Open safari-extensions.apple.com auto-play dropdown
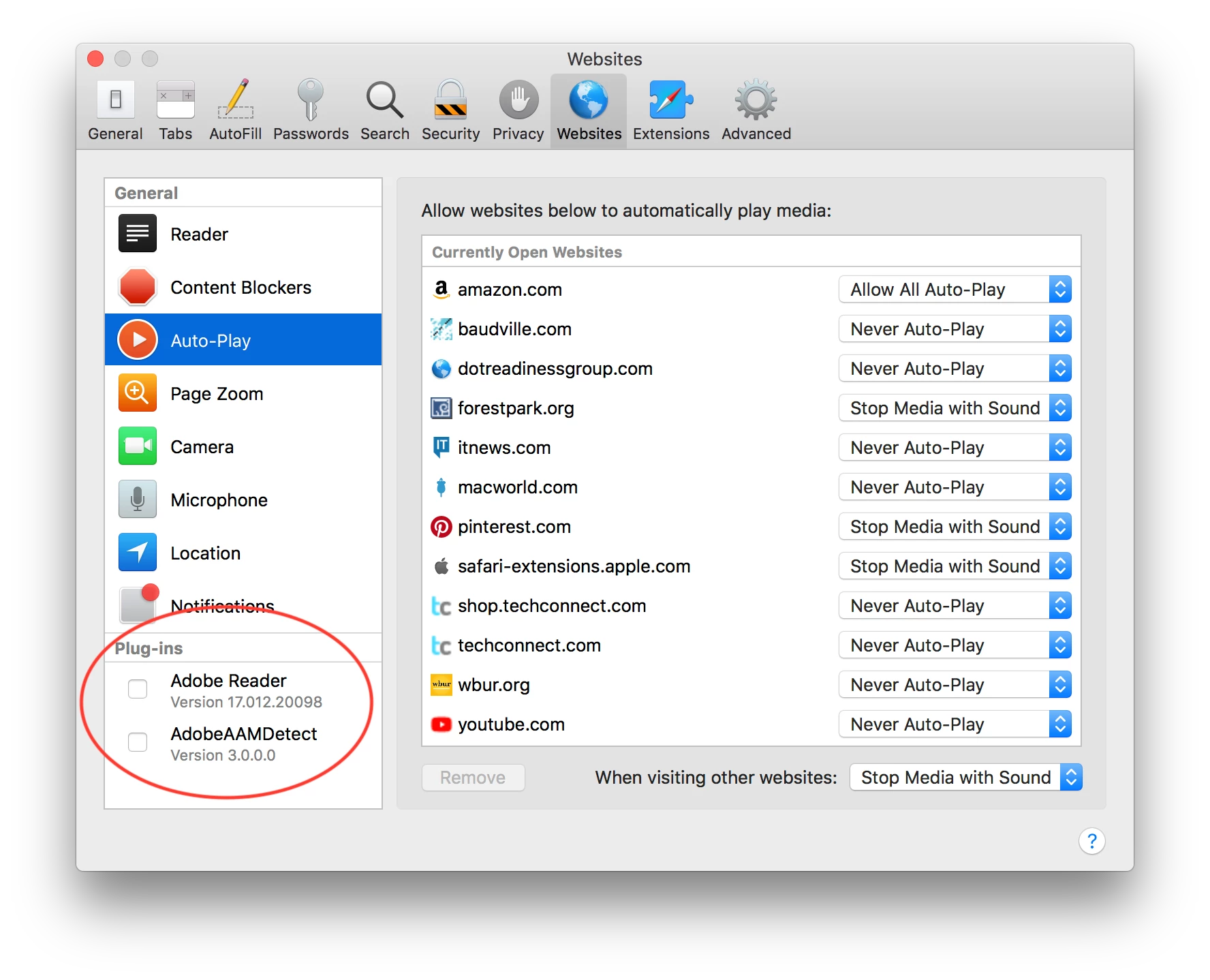 click(x=955, y=566)
